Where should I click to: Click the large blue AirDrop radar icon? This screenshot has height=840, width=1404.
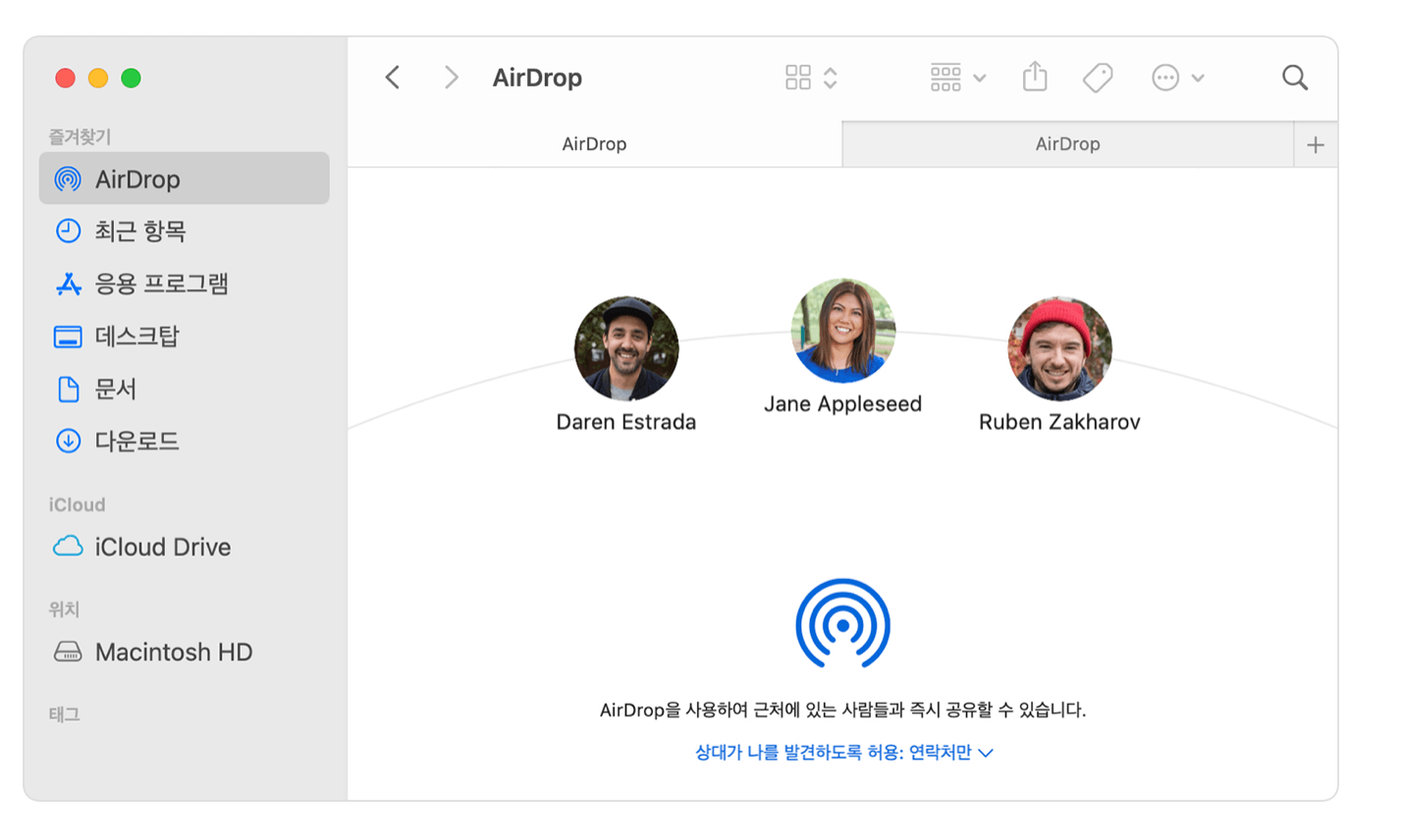coord(843,624)
